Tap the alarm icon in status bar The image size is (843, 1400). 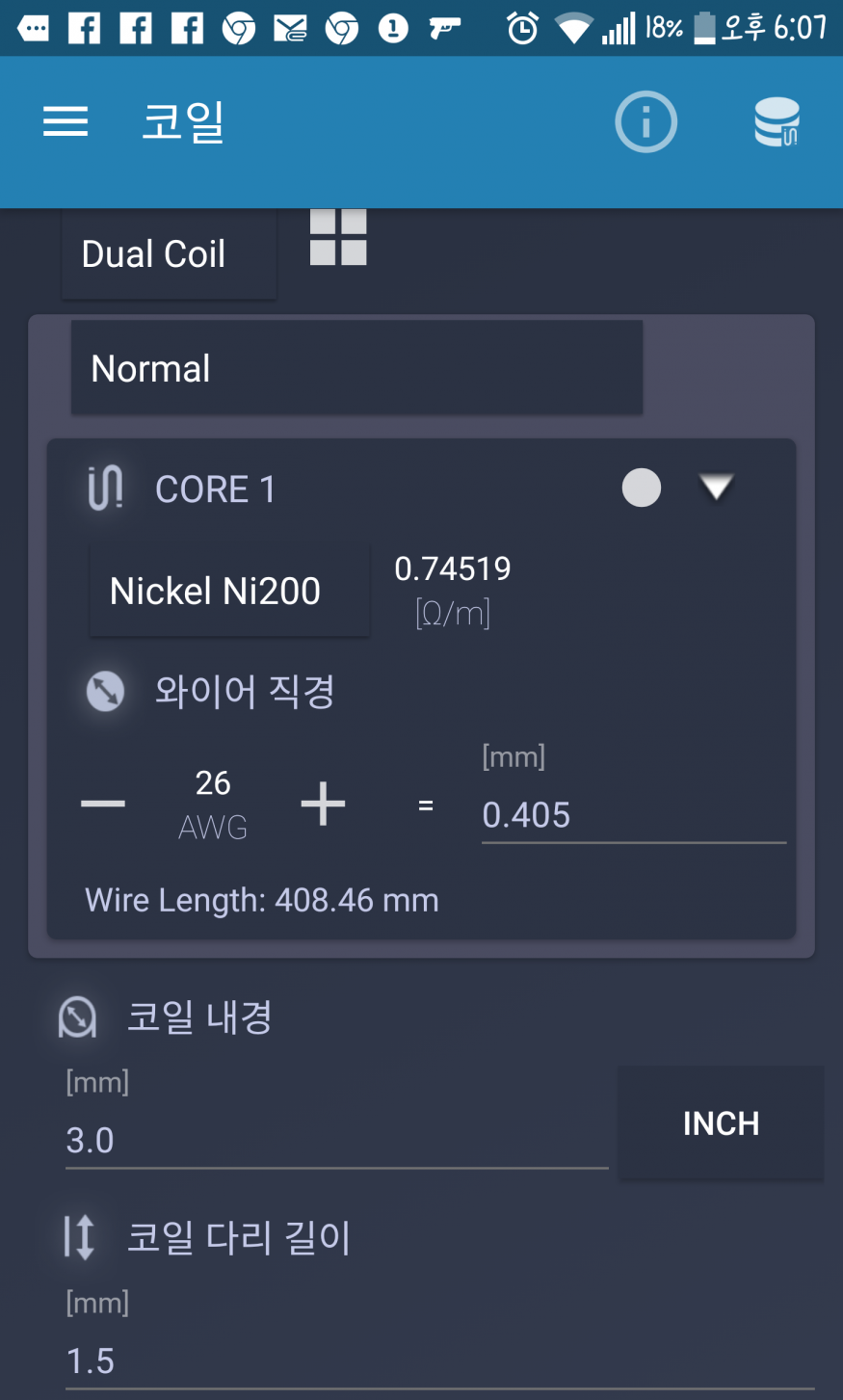(x=522, y=28)
